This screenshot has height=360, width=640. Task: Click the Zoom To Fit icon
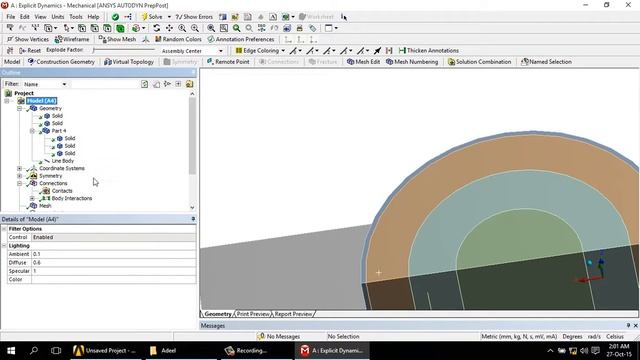(211, 28)
